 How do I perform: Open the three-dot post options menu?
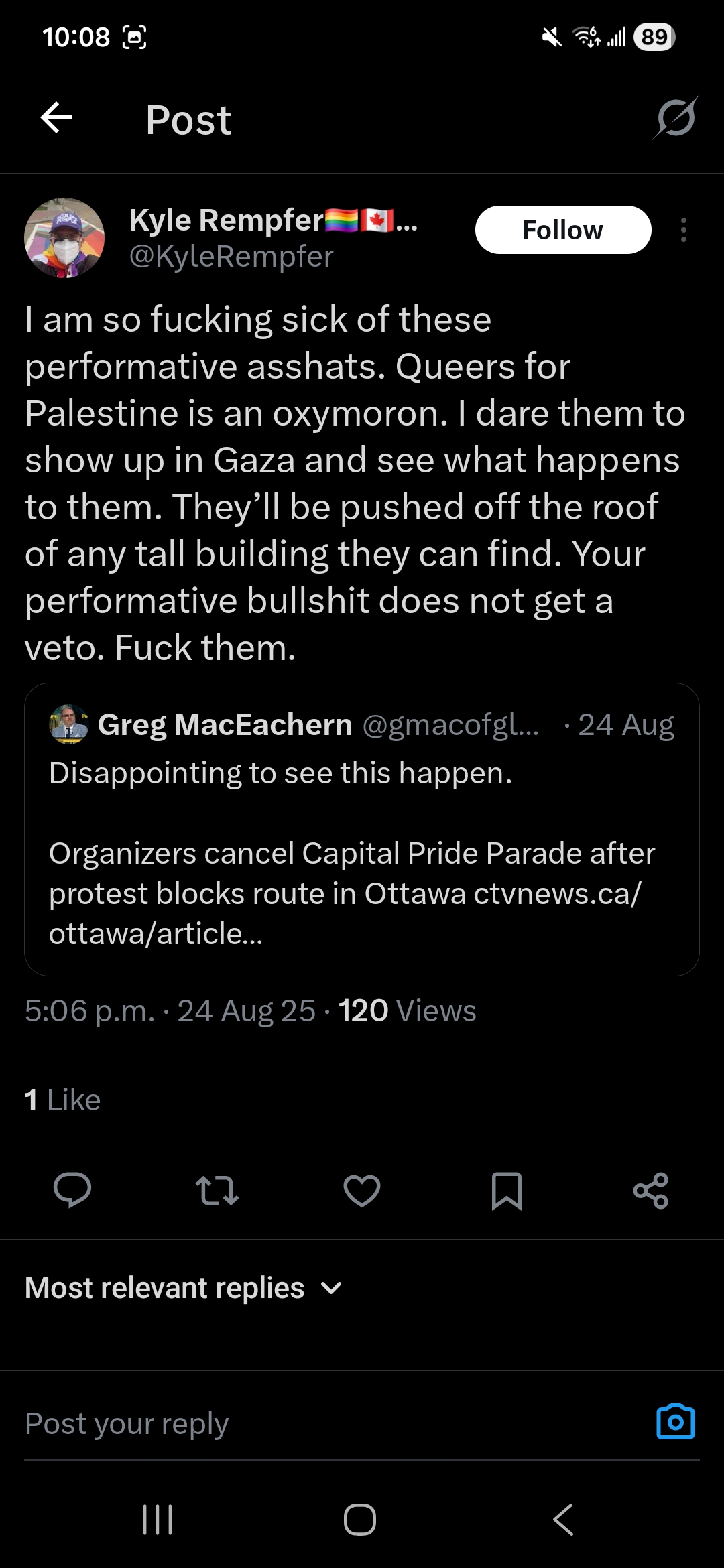(x=683, y=230)
